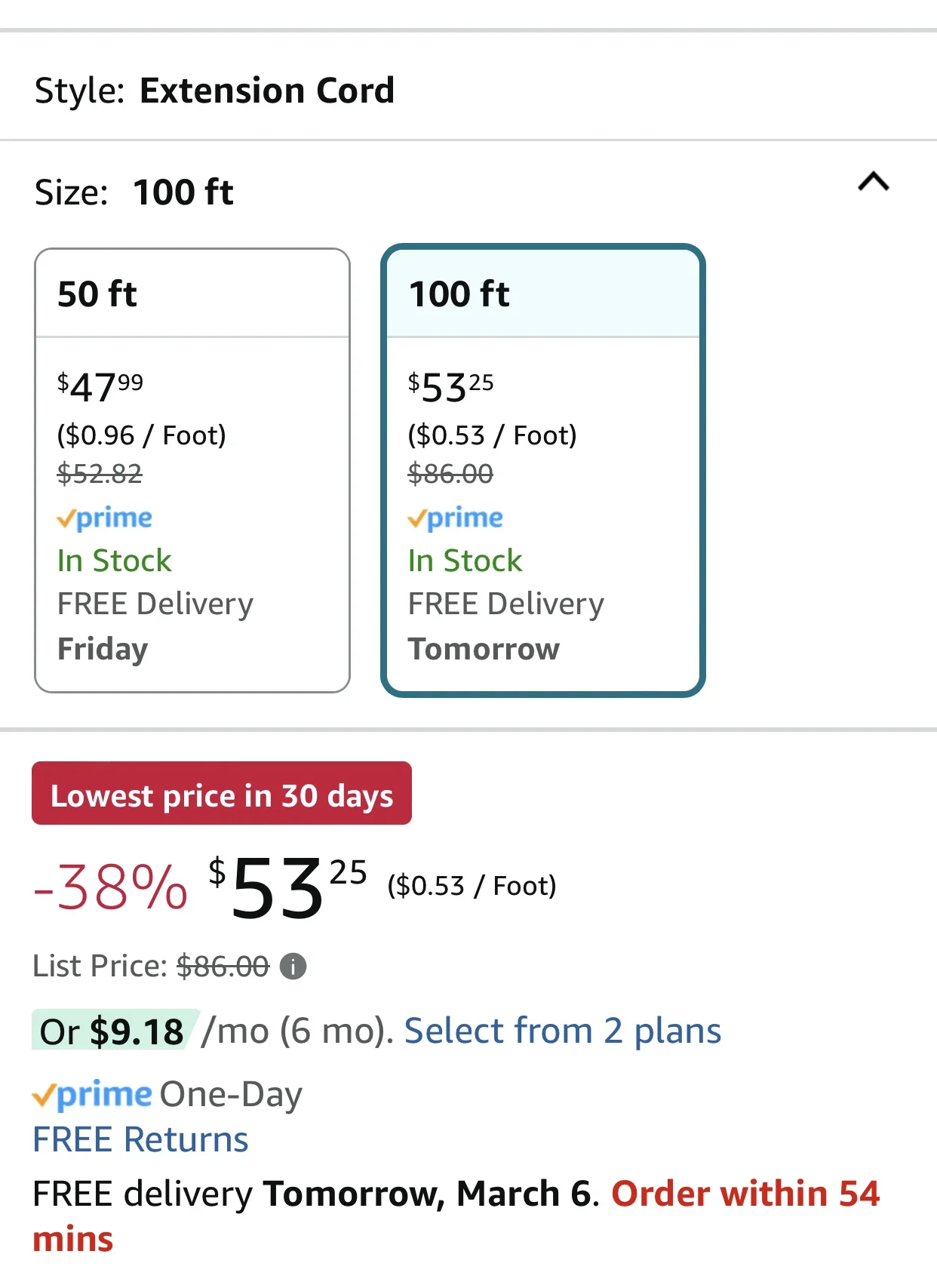Tap the Lowest price in 30 days badge

click(x=222, y=794)
